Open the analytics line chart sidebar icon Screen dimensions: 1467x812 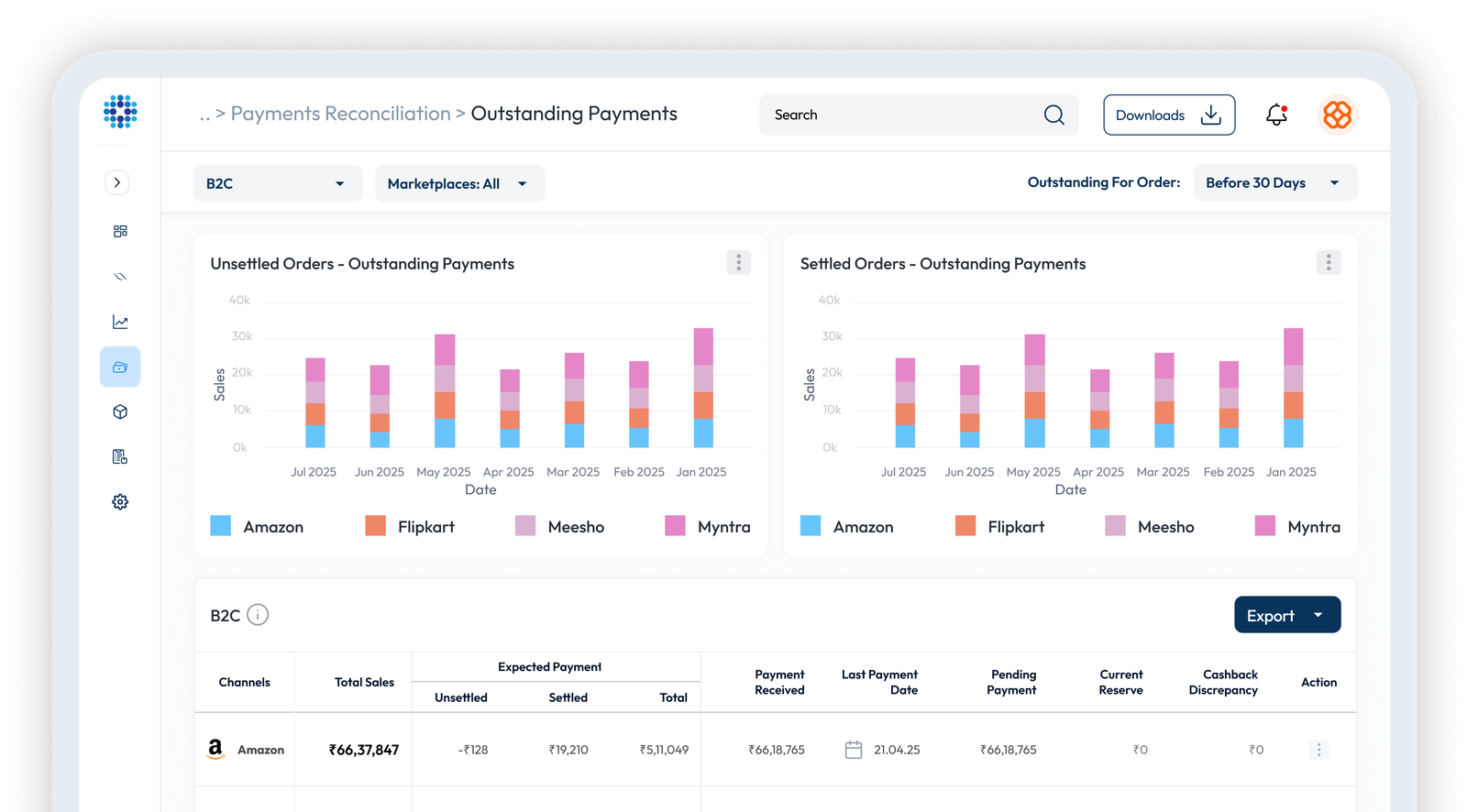coord(120,322)
